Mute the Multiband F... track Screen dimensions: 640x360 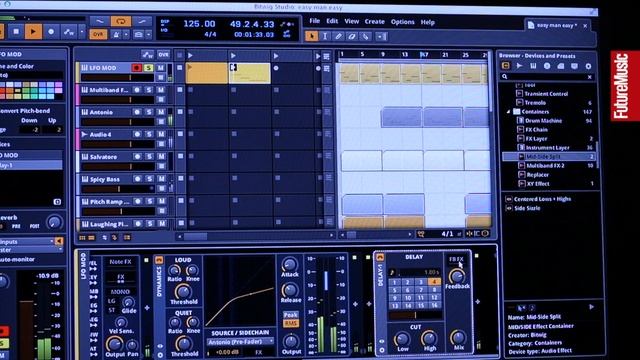(x=161, y=90)
